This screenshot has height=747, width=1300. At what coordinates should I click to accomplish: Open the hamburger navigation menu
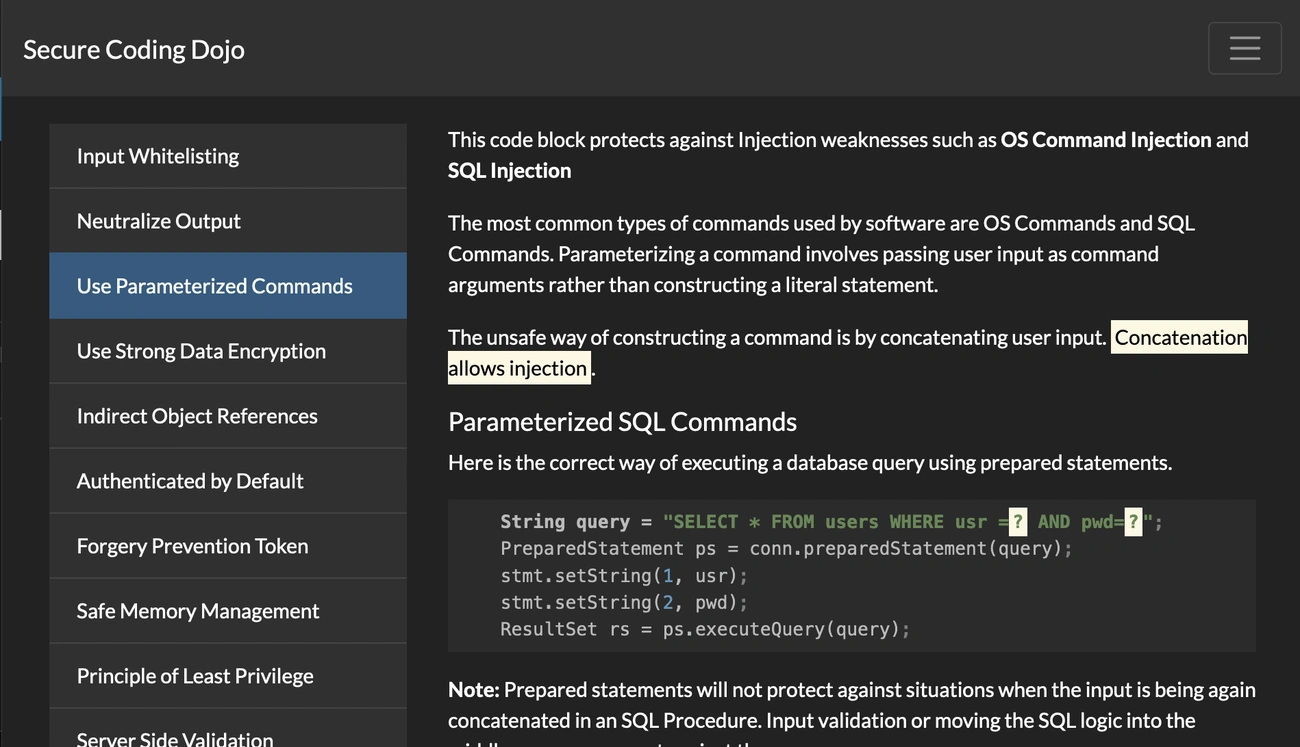(x=1244, y=48)
